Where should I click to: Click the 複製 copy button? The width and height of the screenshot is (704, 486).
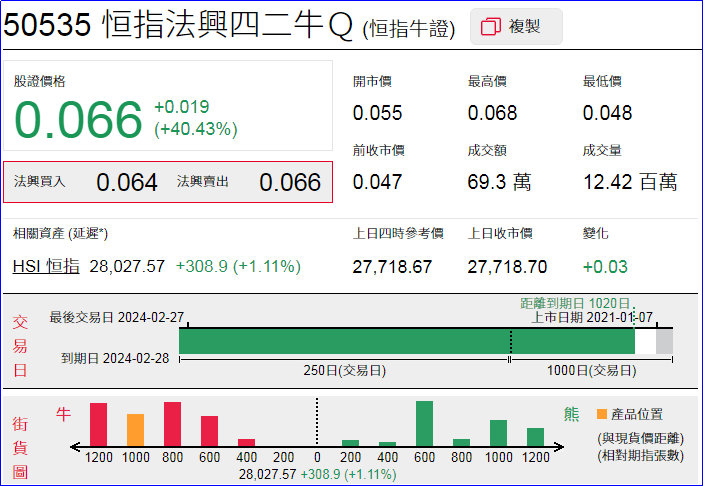(x=516, y=27)
